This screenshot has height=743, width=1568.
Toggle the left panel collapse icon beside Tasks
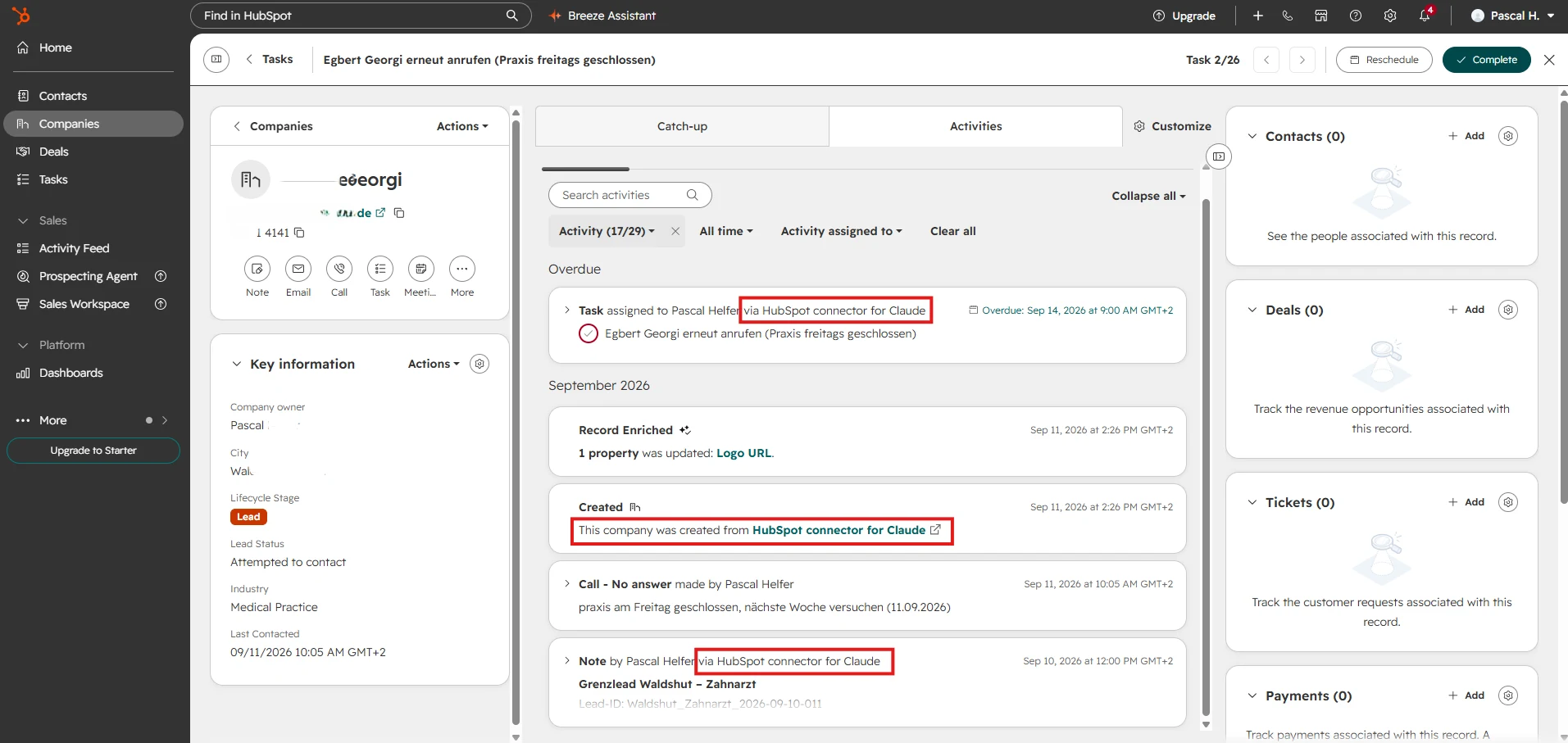click(x=216, y=59)
